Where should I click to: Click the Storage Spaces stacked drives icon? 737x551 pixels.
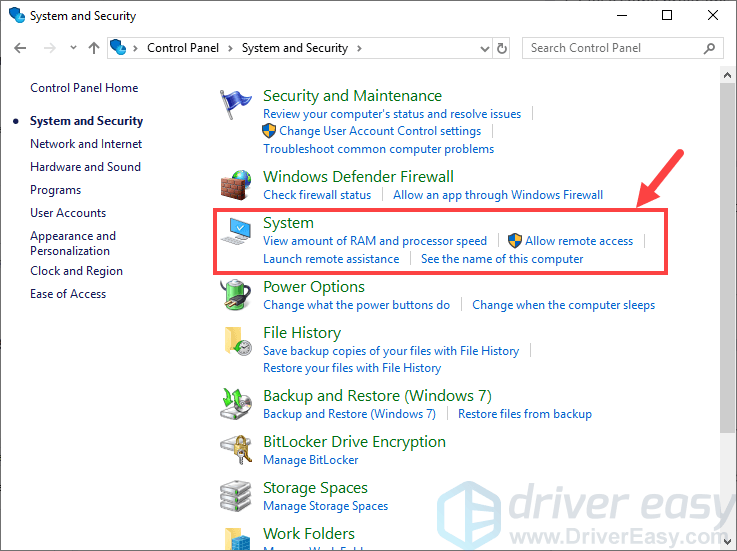pos(235,496)
